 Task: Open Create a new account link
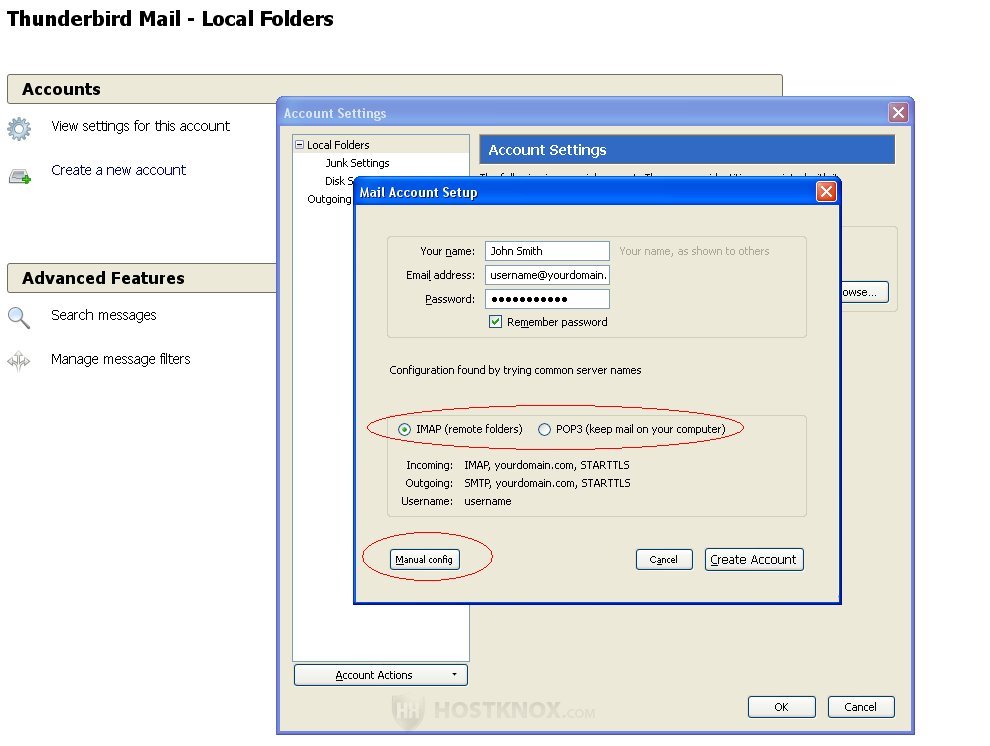pos(119,170)
